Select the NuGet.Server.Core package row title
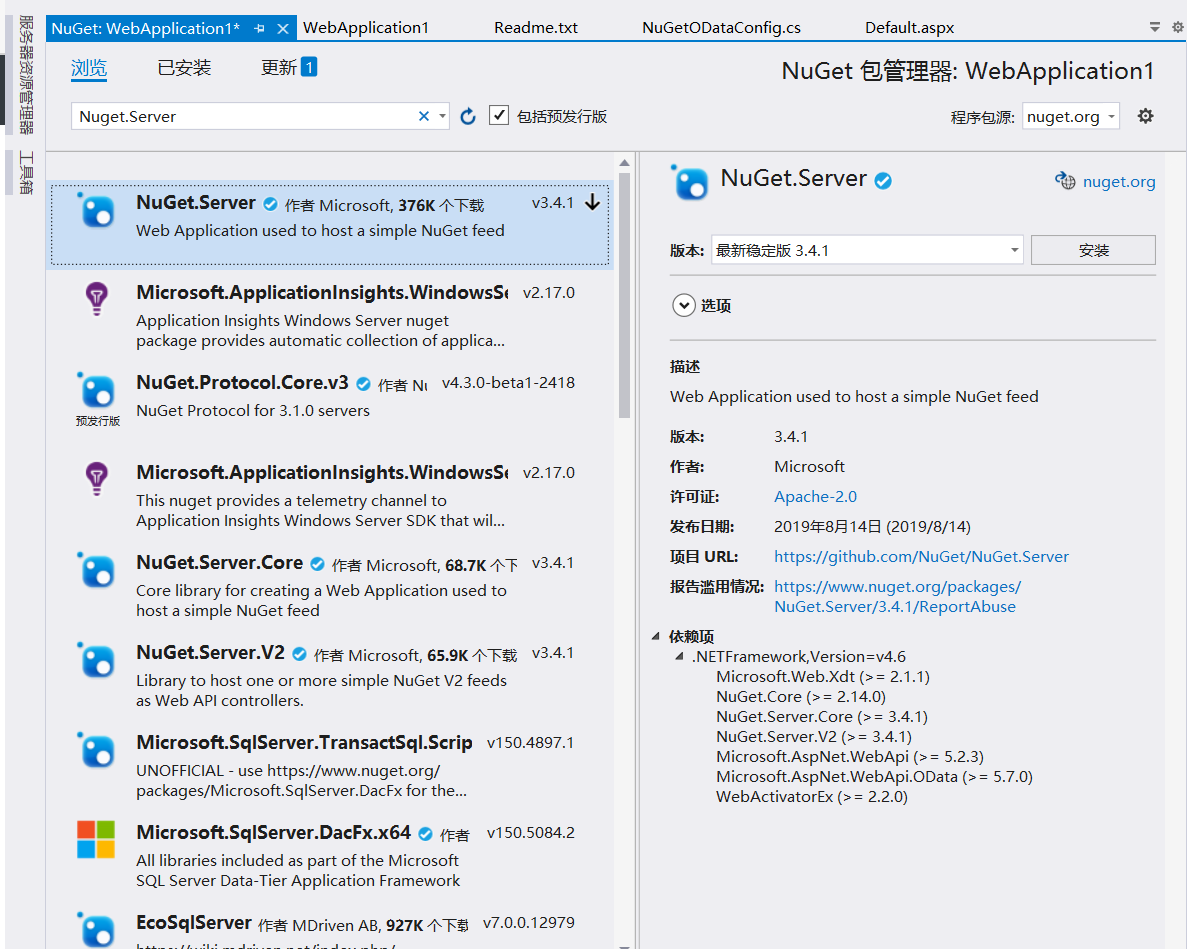Viewport: 1187px width, 949px height. (x=220, y=562)
